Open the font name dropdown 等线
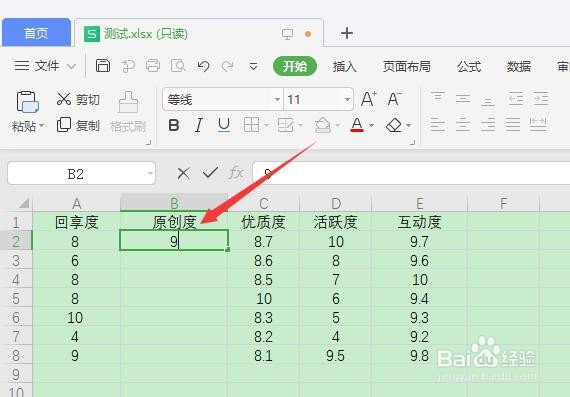 (277, 99)
